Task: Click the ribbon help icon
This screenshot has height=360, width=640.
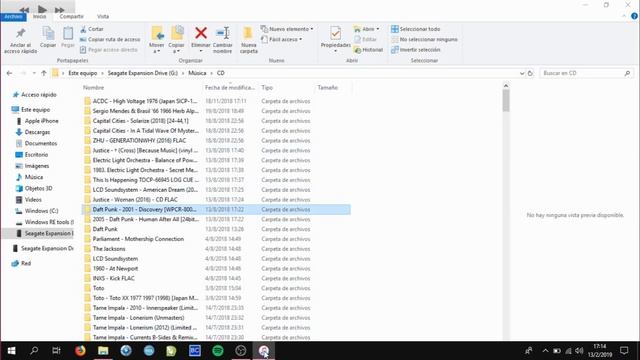Action: [x=634, y=16]
